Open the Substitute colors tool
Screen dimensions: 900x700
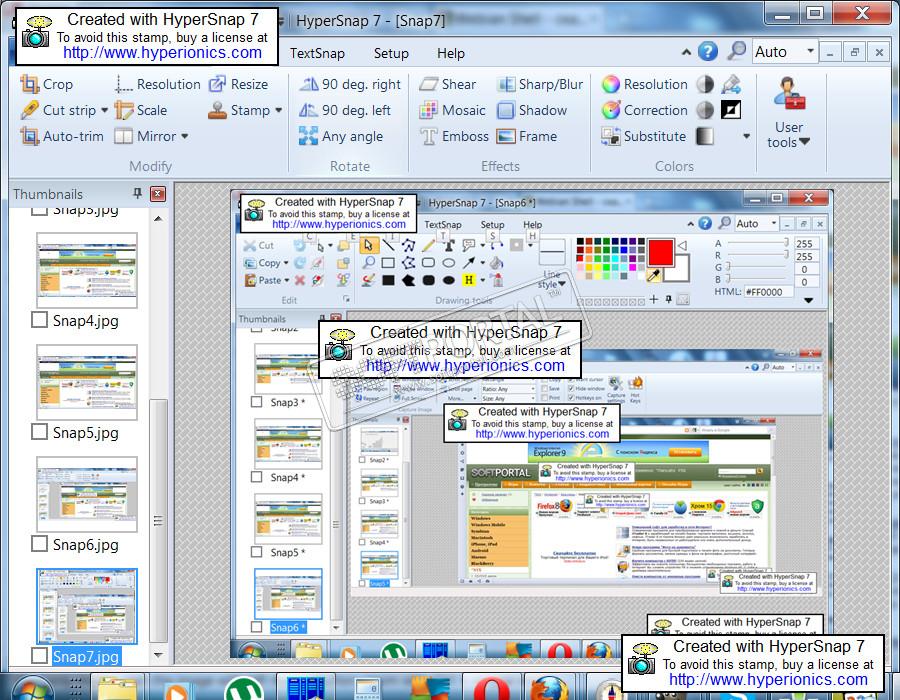(644, 137)
